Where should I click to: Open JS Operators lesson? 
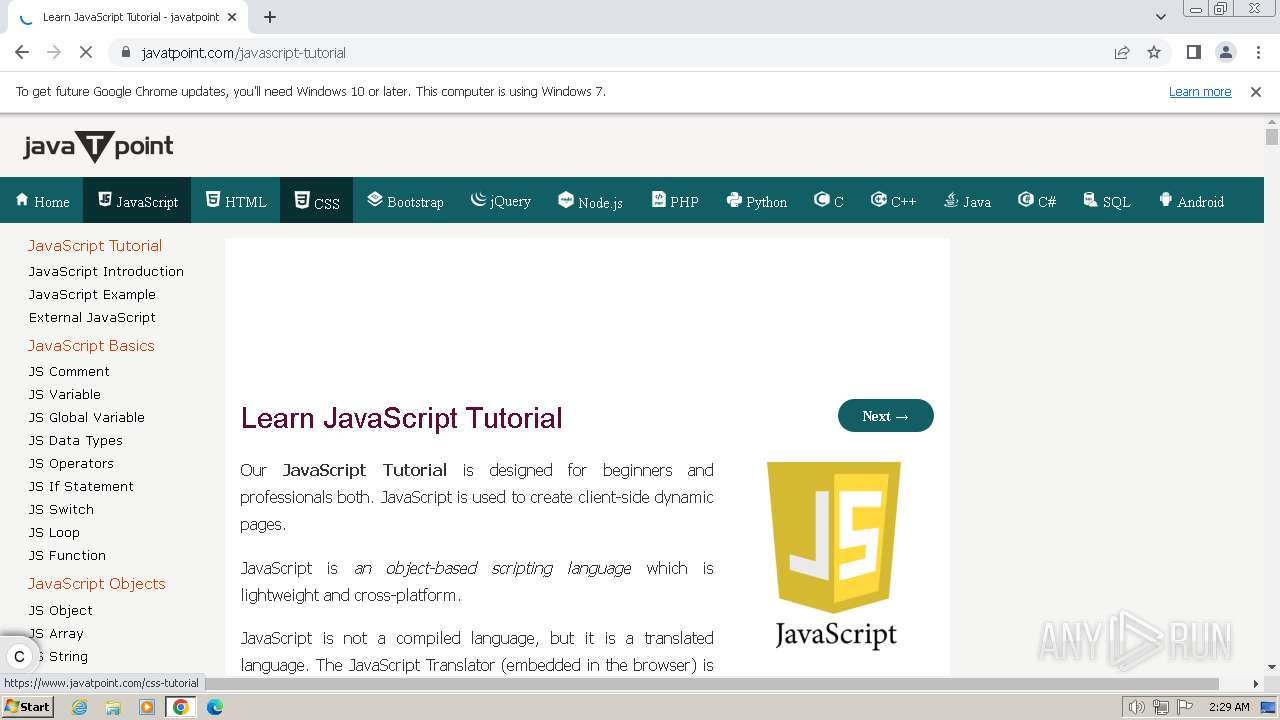(71, 463)
